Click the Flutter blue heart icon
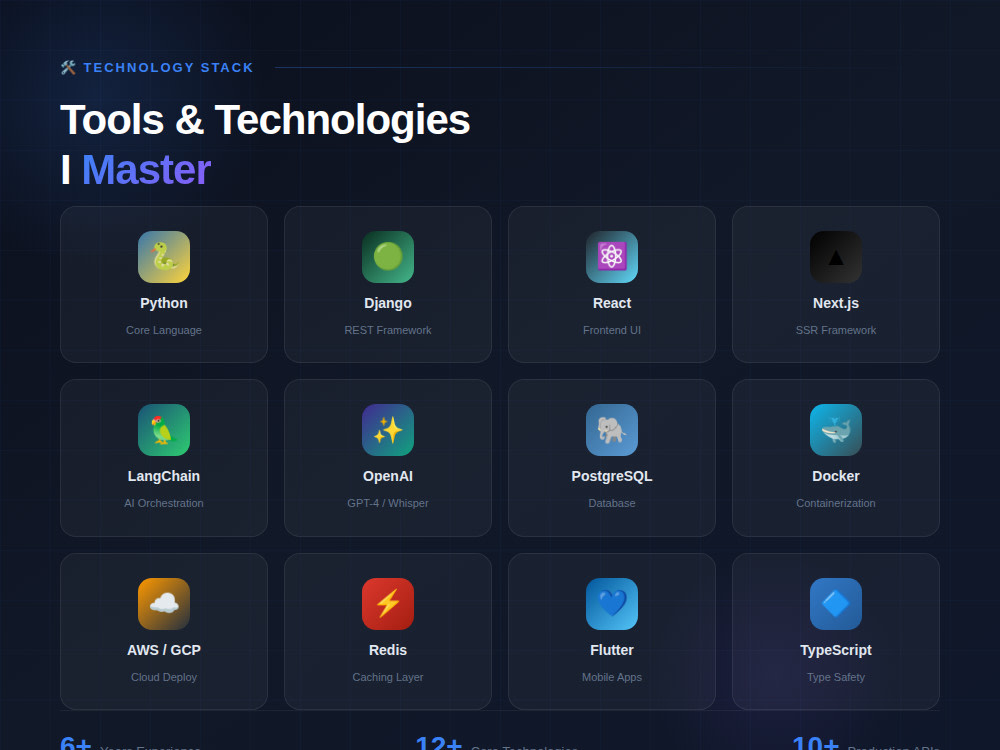 click(612, 604)
